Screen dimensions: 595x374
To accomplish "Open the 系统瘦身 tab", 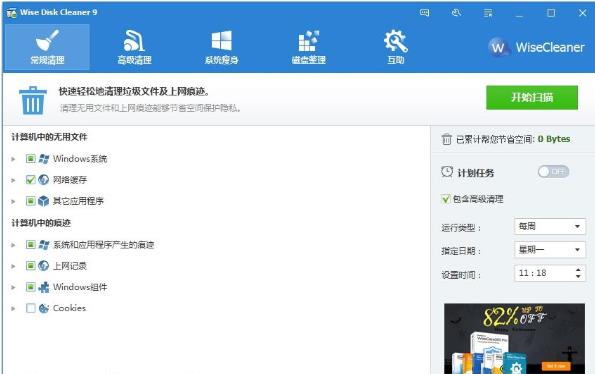I will click(x=222, y=47).
